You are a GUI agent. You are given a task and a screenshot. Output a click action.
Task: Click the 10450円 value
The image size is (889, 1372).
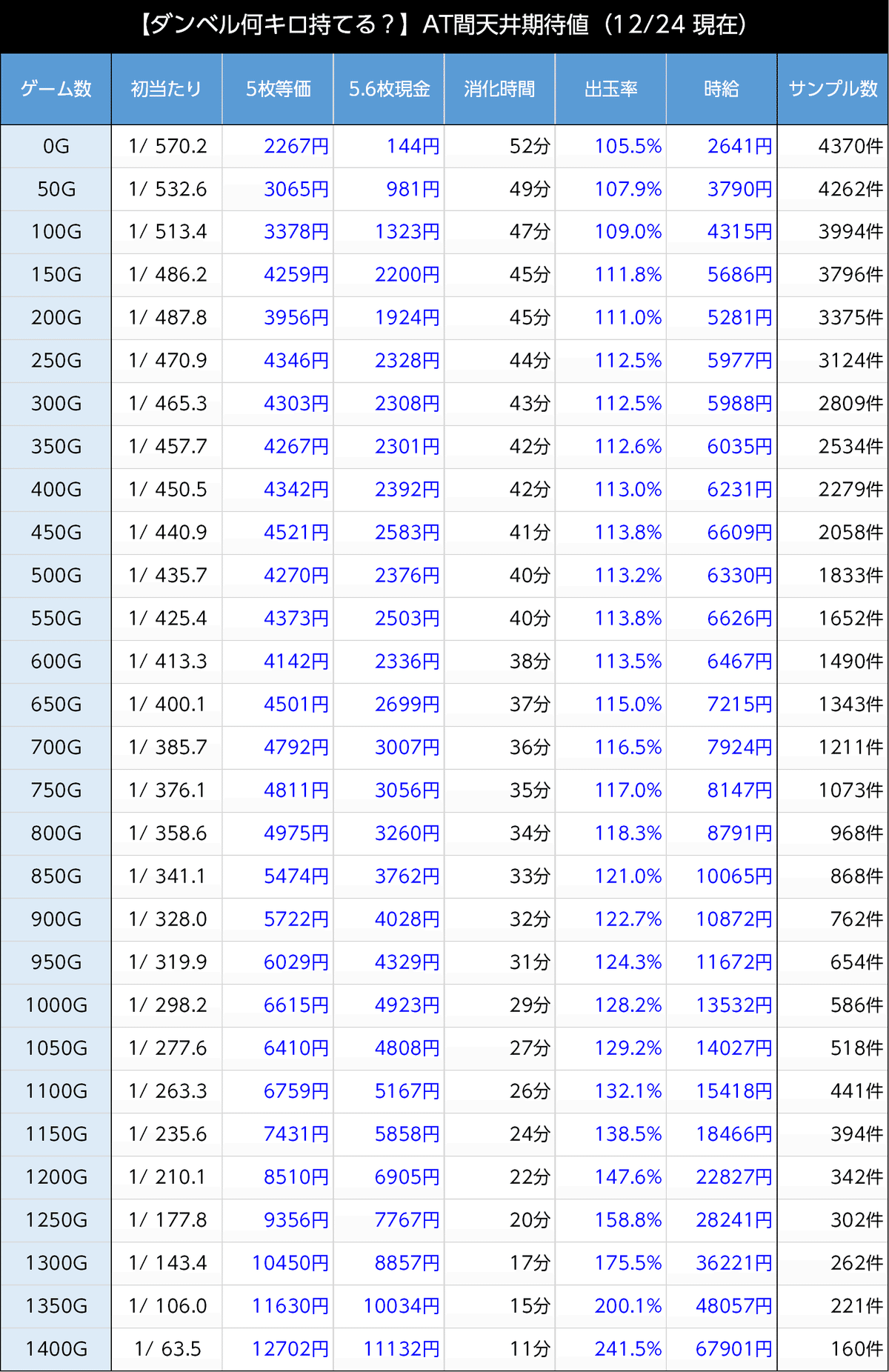pyautogui.click(x=290, y=1264)
